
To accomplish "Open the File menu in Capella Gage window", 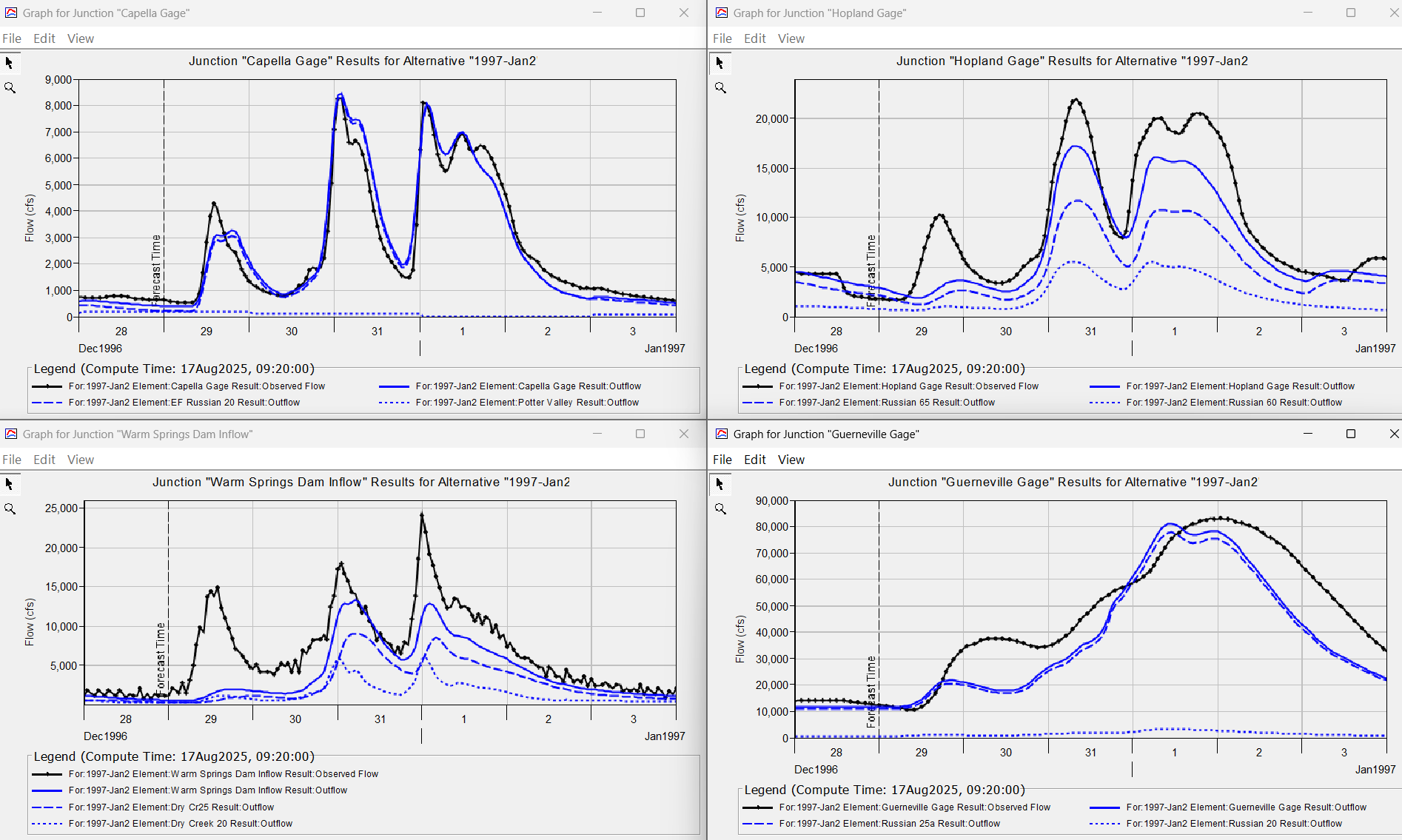I will tap(12, 38).
